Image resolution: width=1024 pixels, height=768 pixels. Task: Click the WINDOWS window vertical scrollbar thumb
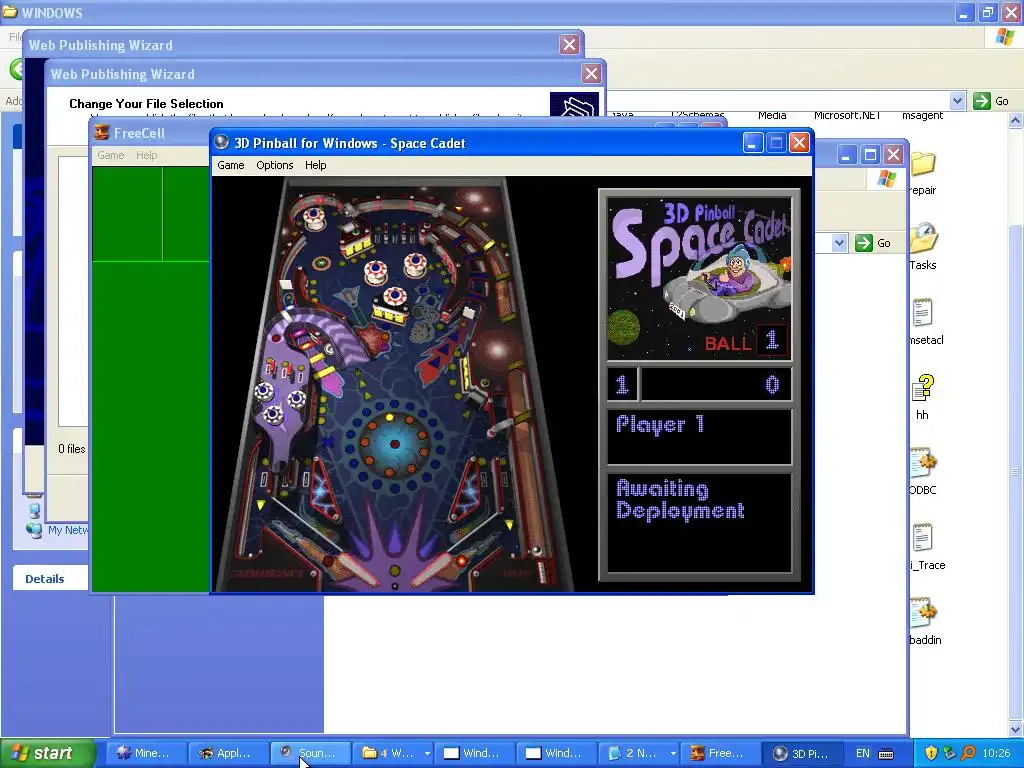pyautogui.click(x=1016, y=471)
